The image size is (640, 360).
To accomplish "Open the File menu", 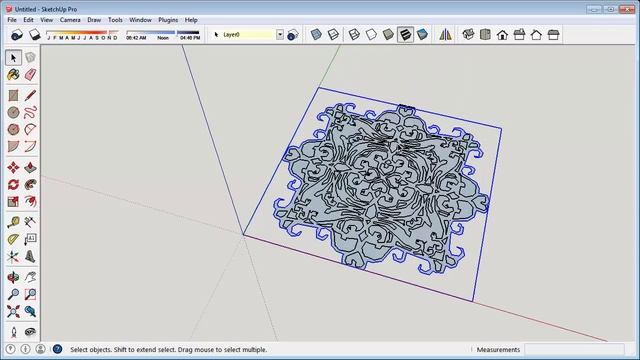I will pos(12,20).
